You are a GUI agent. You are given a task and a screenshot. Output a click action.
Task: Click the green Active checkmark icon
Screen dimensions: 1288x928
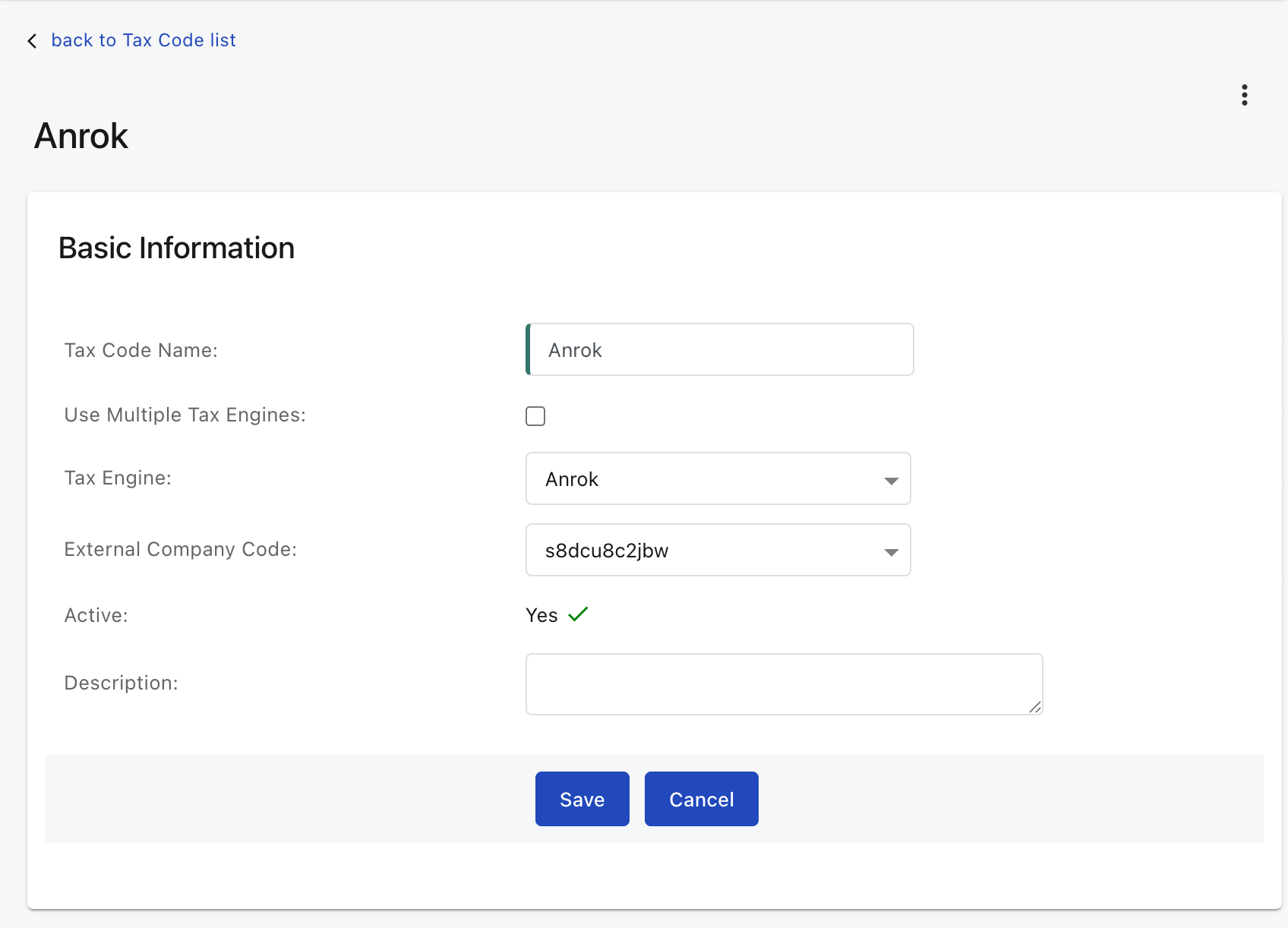point(578,614)
